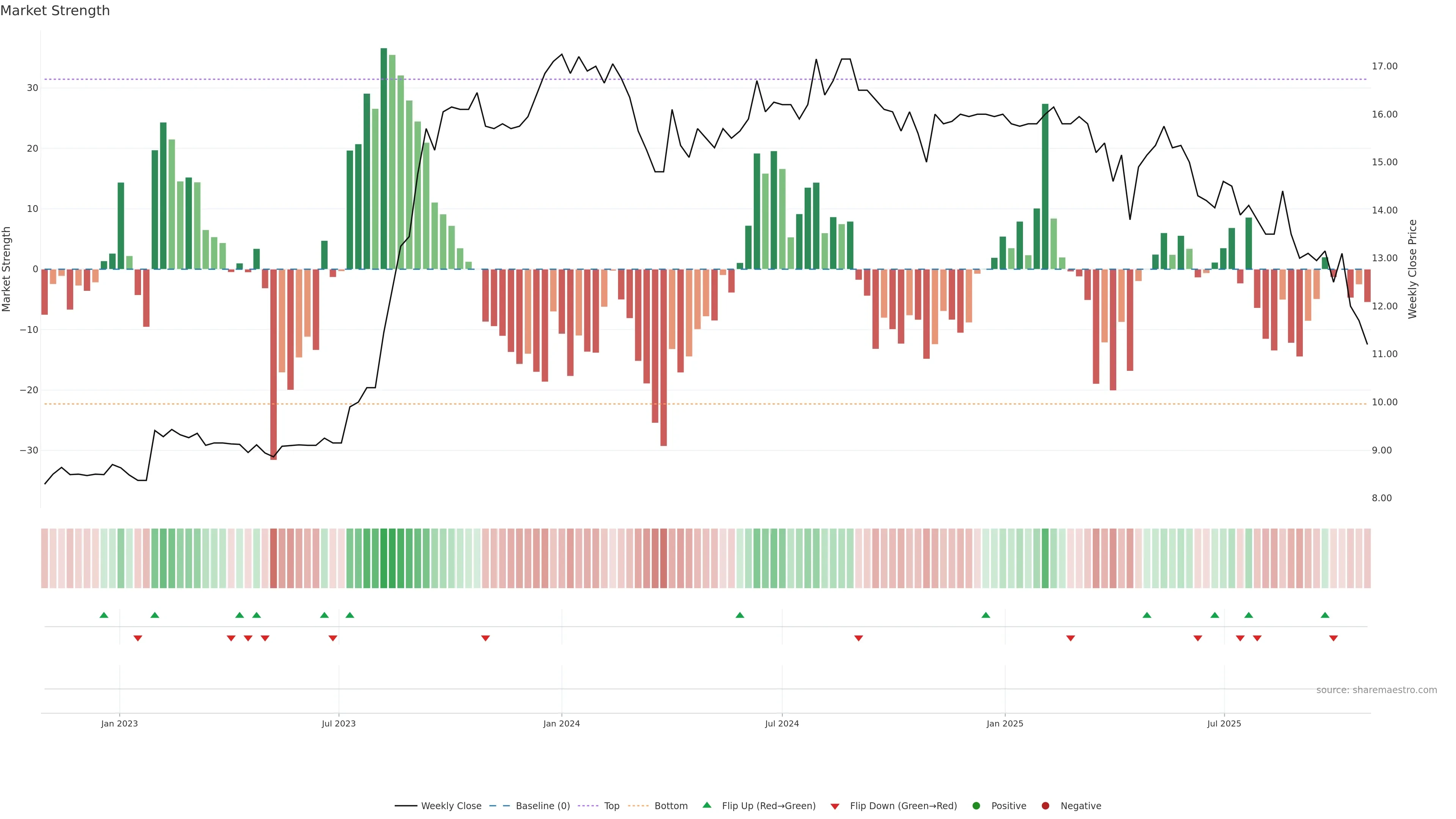Click the Flip Up green triangle legend icon
The height and width of the screenshot is (819, 1456).
click(x=706, y=805)
